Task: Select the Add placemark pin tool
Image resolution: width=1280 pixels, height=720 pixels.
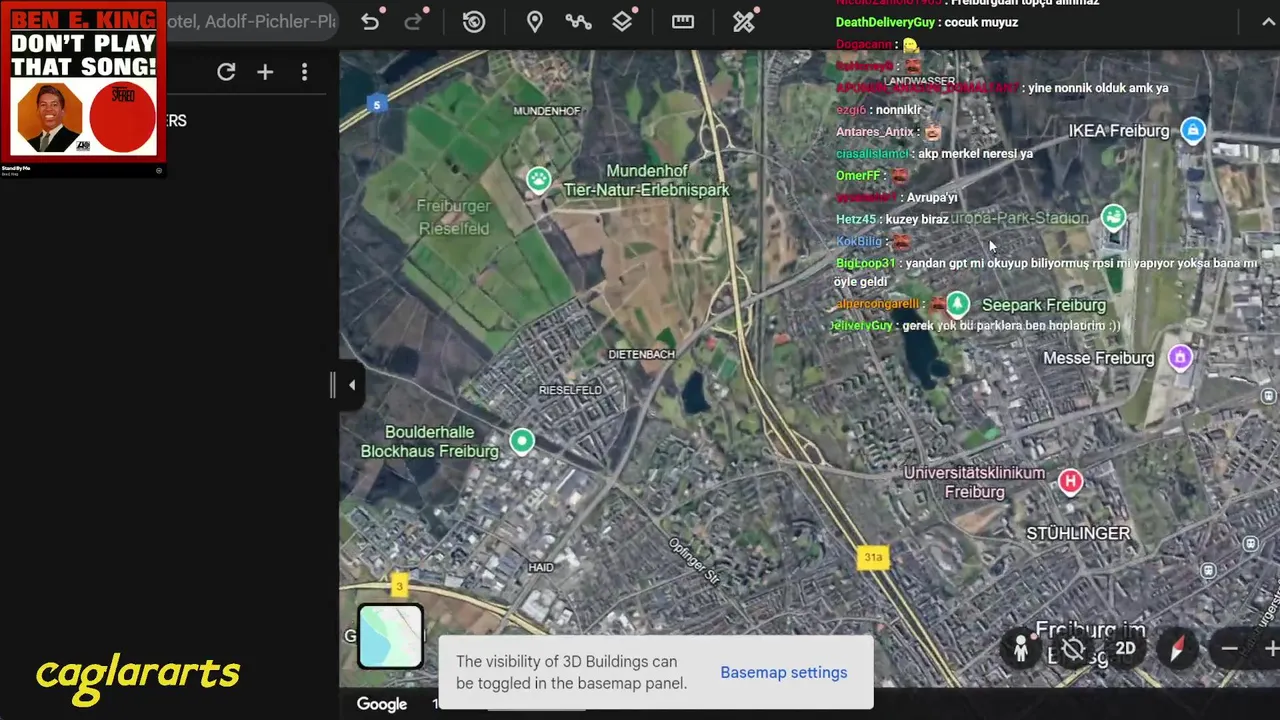Action: (x=535, y=22)
